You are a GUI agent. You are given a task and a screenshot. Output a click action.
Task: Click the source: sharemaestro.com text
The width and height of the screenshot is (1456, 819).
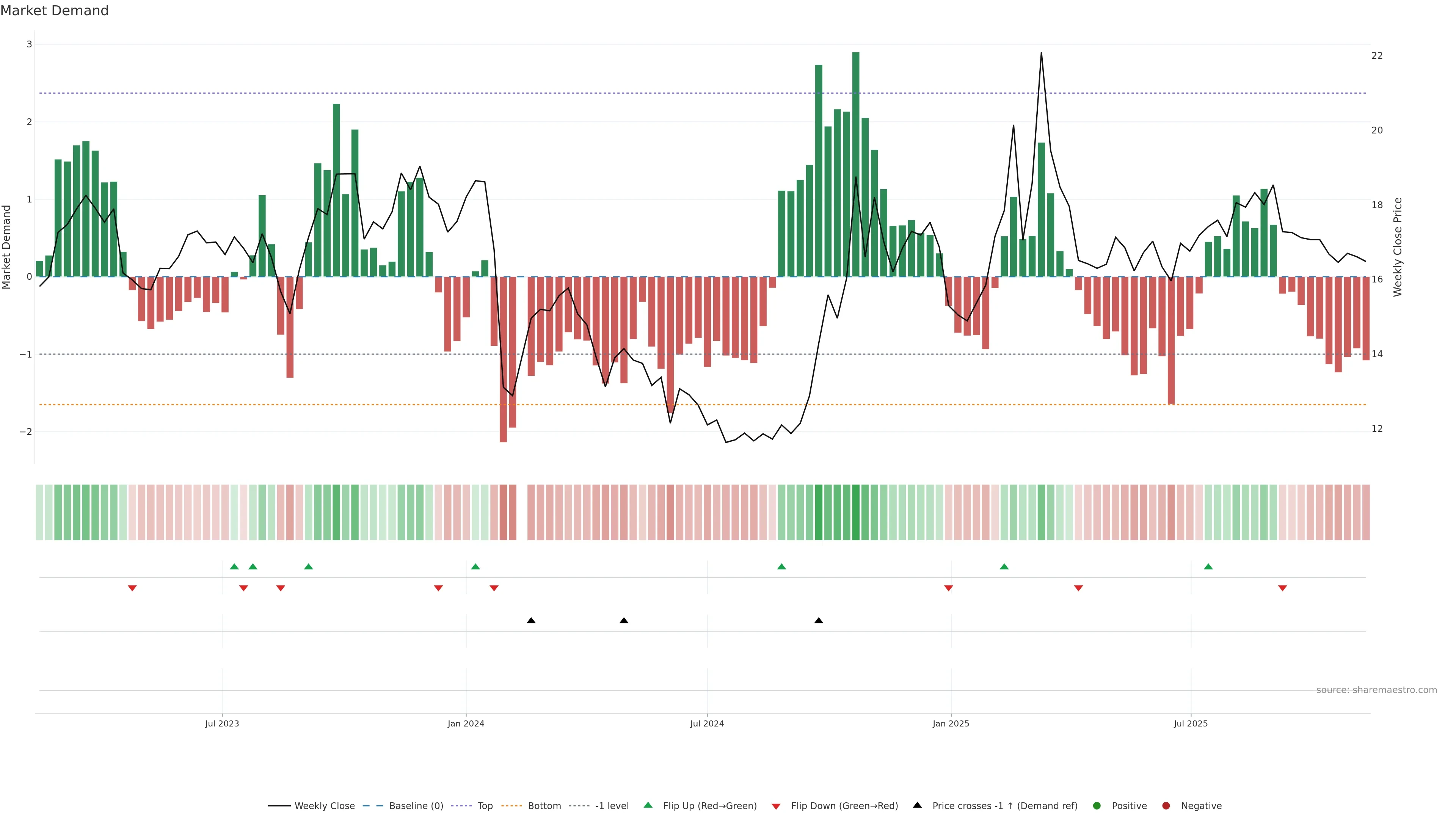coord(1376,690)
